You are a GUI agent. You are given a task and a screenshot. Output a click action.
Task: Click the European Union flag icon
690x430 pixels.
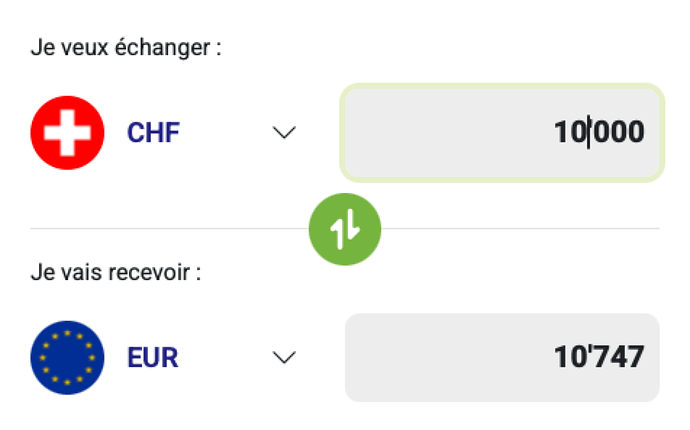pyautogui.click(x=67, y=357)
